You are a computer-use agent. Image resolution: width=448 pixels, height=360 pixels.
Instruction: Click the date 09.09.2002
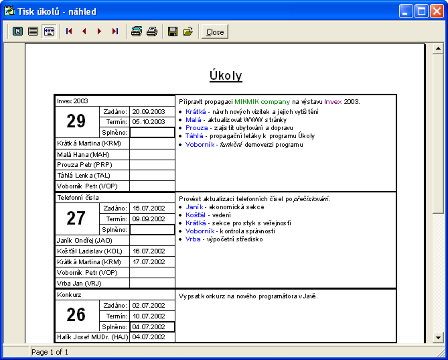149,219
